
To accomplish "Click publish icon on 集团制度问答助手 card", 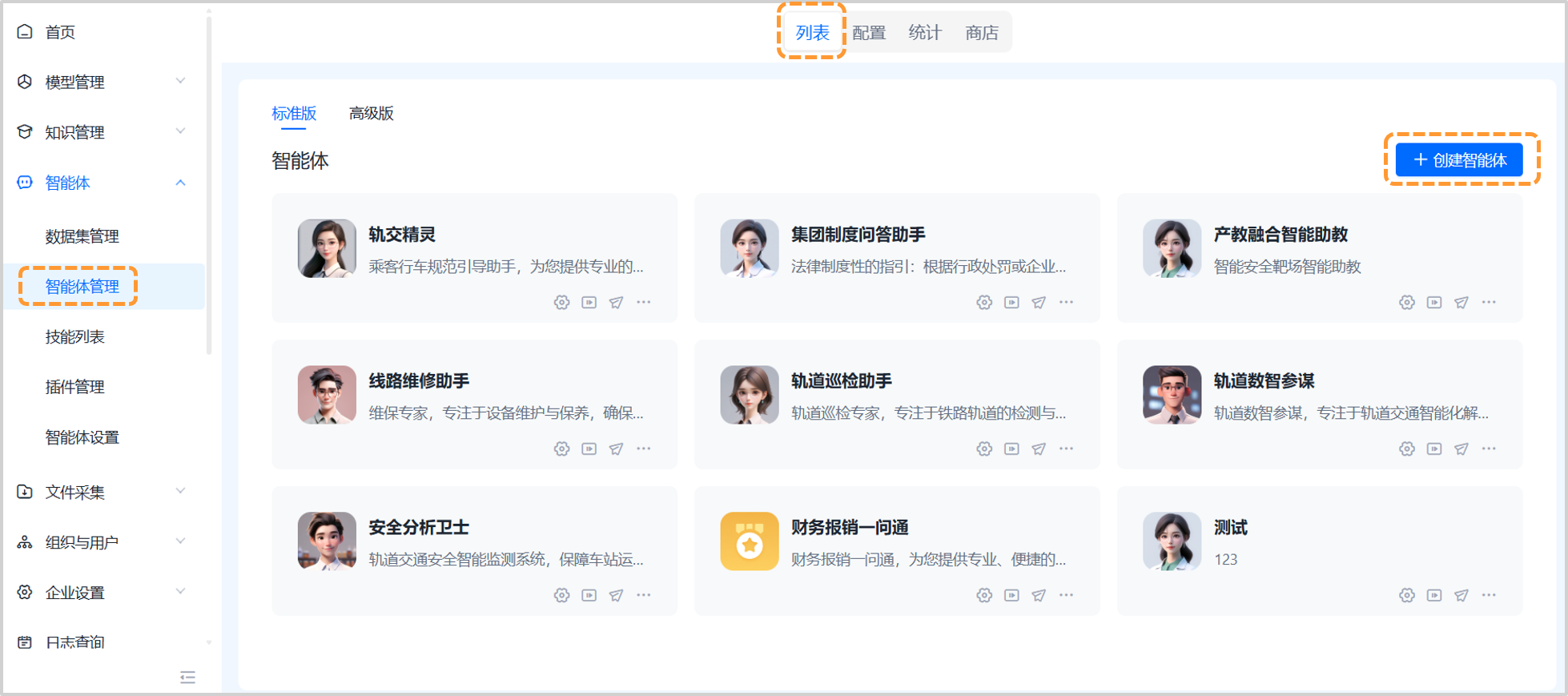I will [1039, 302].
